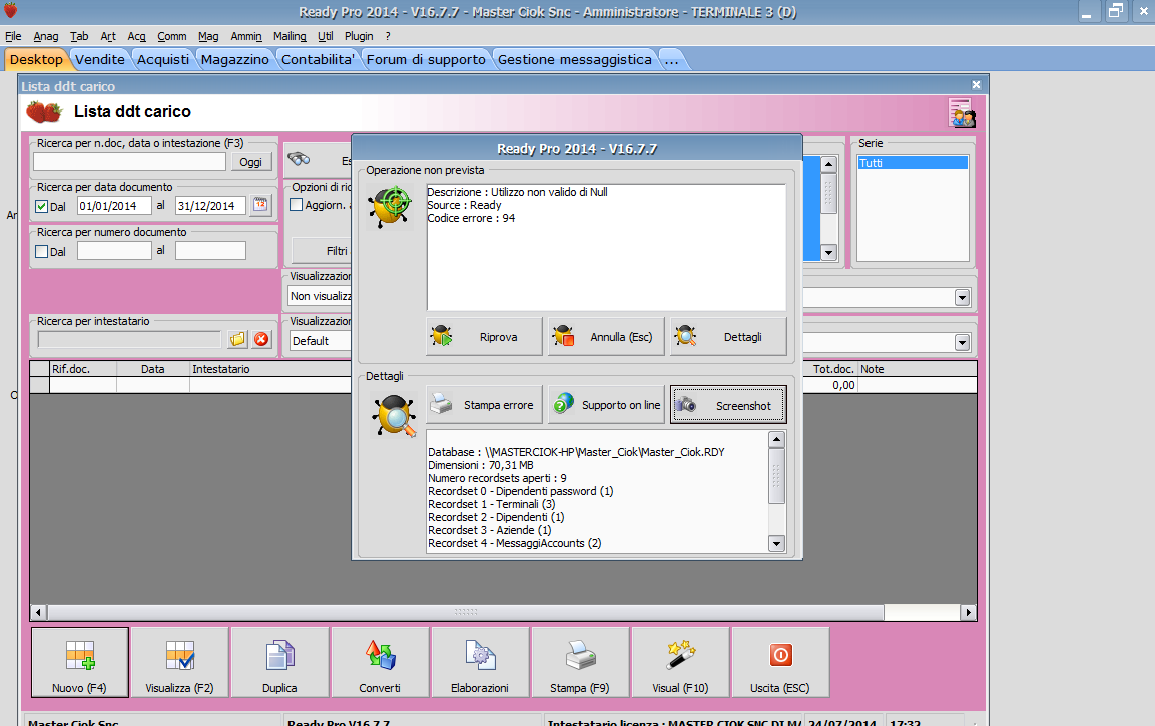This screenshot has width=1155, height=726.
Task: Open Visualizza (F2) for the selected document
Action: pyautogui.click(x=180, y=662)
